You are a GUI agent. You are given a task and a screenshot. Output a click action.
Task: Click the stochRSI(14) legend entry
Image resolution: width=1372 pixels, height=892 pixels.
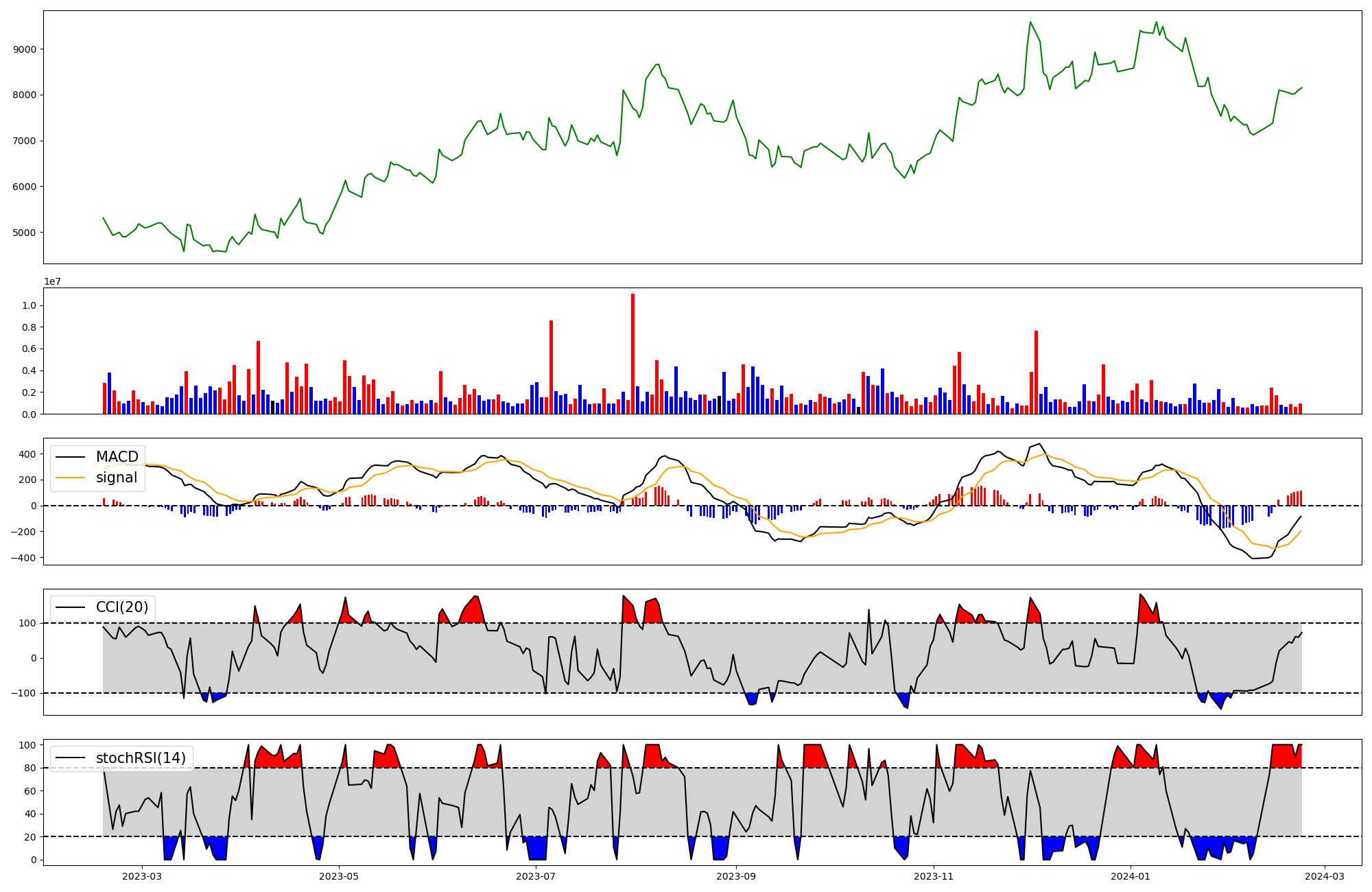pyautogui.click(x=141, y=758)
